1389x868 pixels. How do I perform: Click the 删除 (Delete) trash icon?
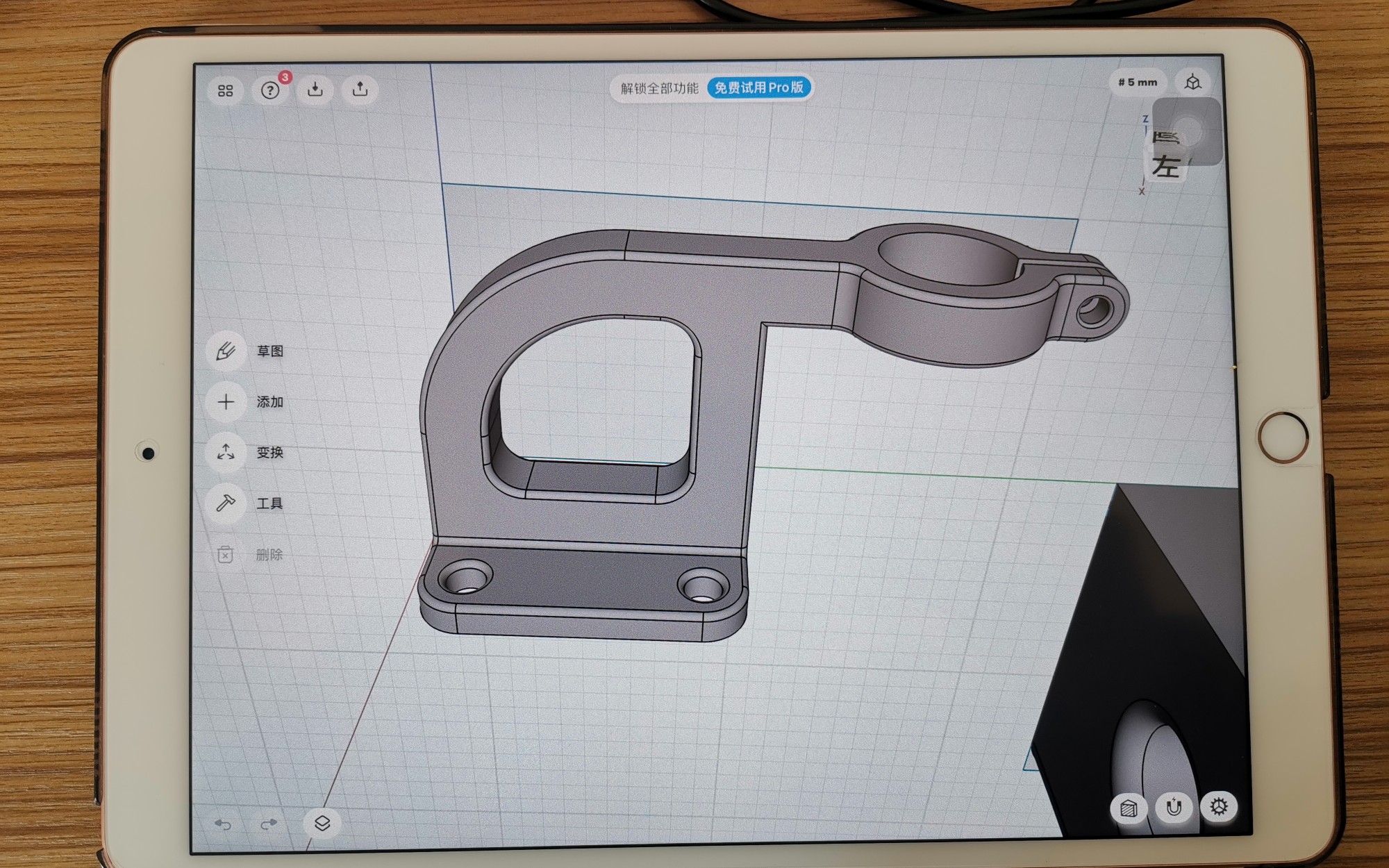pyautogui.click(x=225, y=554)
